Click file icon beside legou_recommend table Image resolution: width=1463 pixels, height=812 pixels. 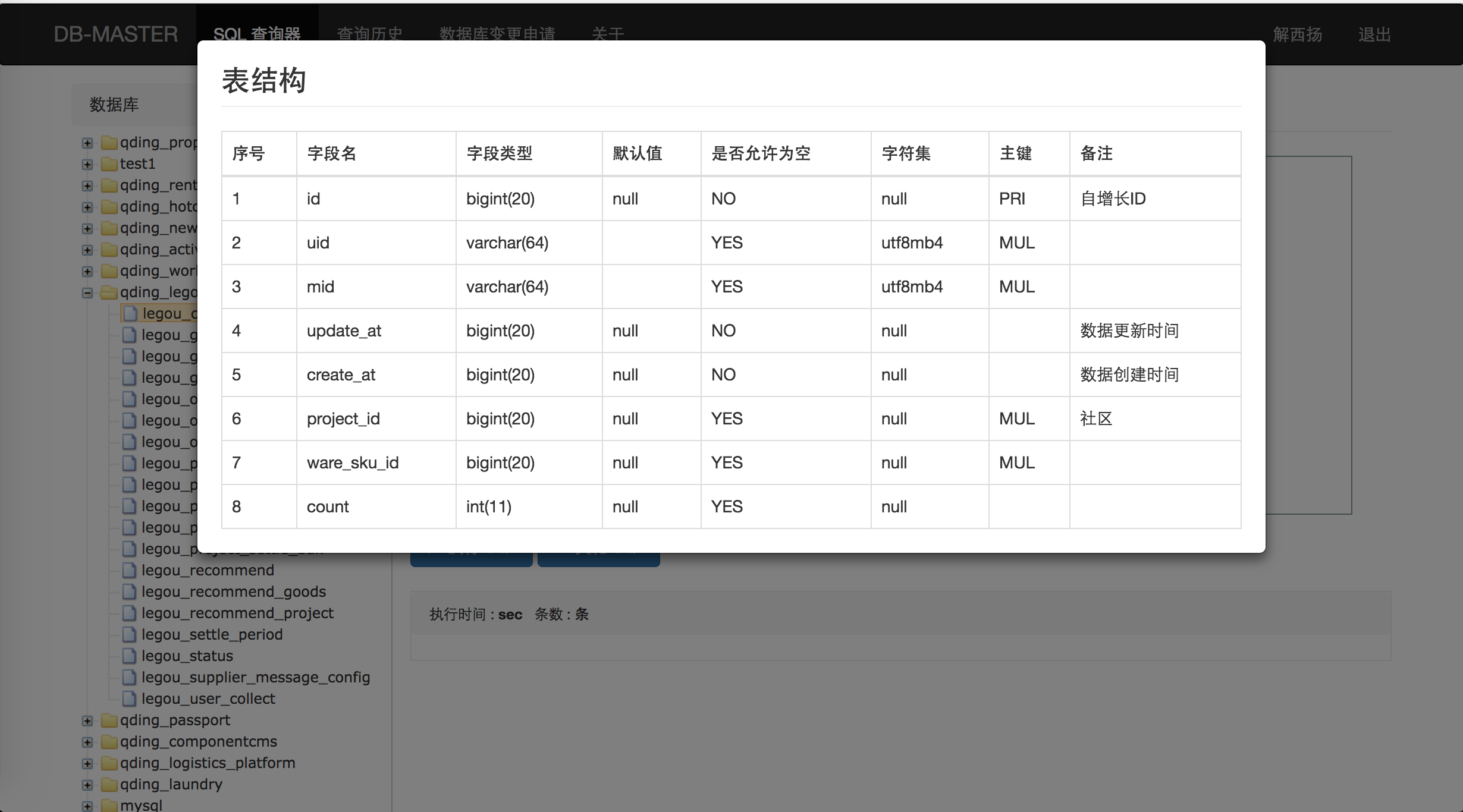[x=129, y=571]
